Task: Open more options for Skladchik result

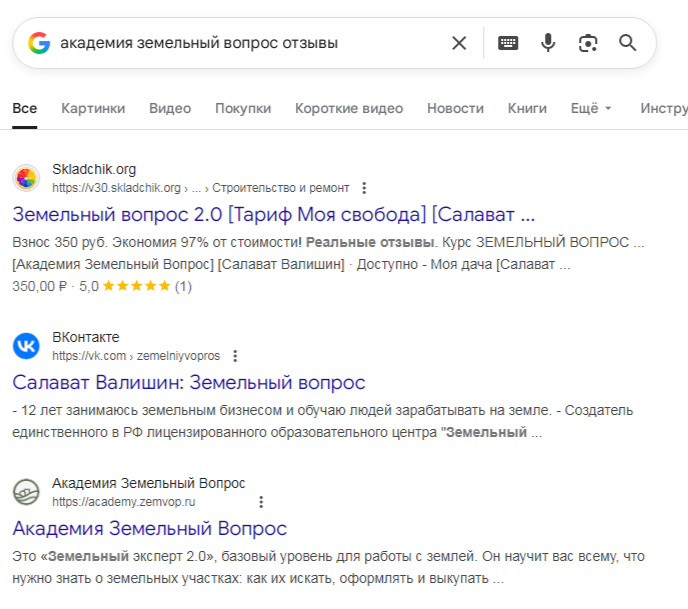Action: click(364, 188)
